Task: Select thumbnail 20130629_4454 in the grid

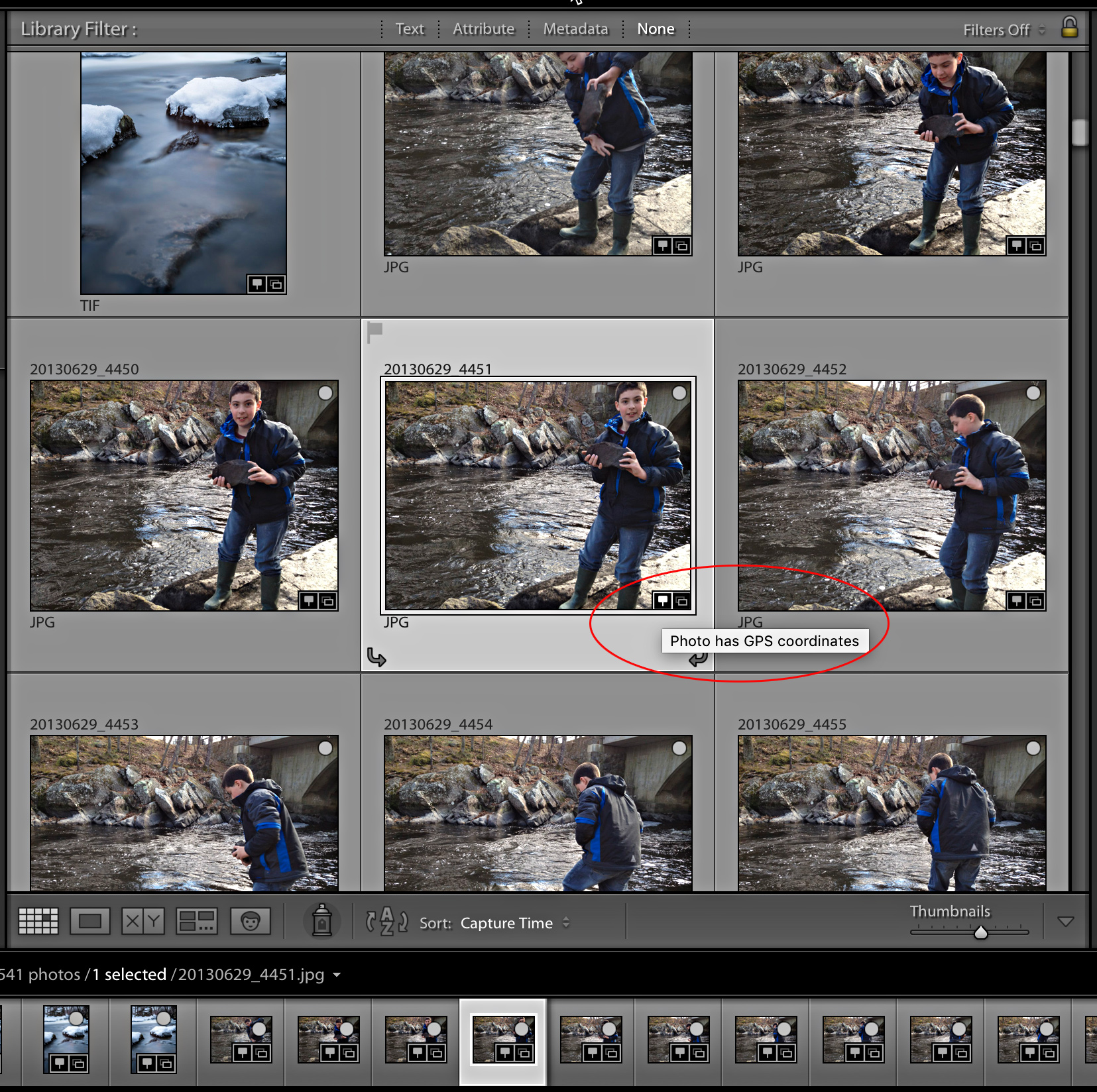Action: [x=537, y=815]
